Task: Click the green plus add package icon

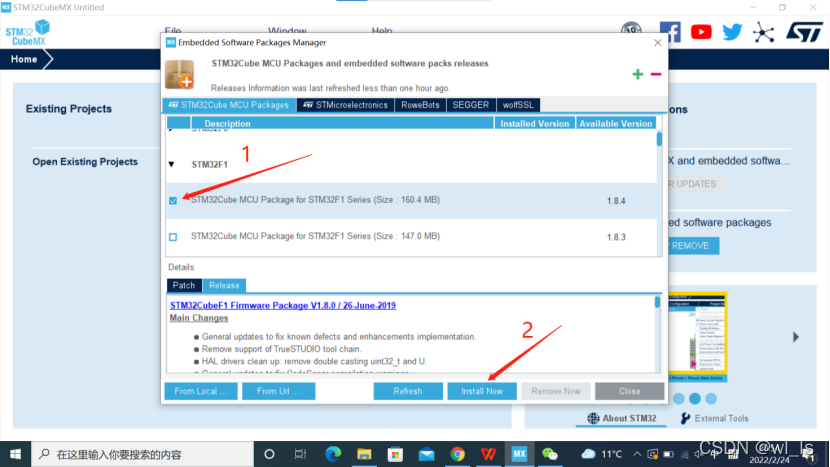Action: pos(638,74)
